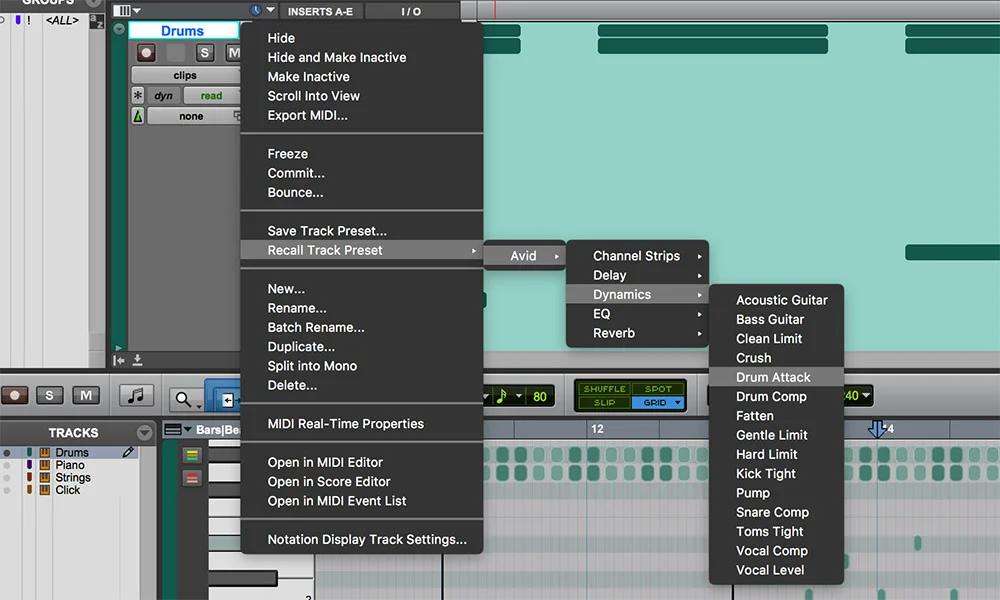Click the Drums track options circle arrow
The height and width of the screenshot is (600, 1000).
(119, 29)
